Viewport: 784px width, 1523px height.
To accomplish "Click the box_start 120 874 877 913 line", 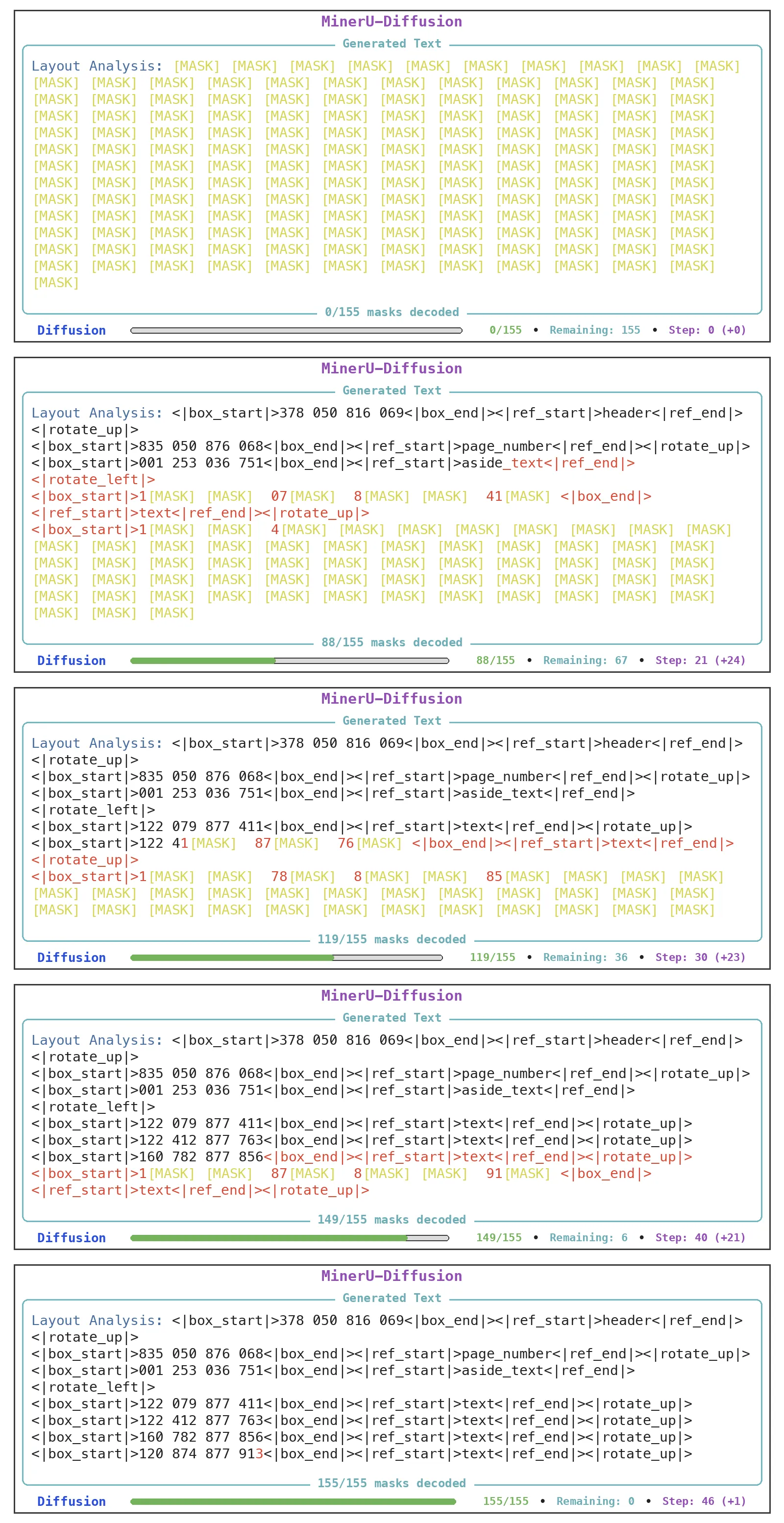I will [362, 1453].
